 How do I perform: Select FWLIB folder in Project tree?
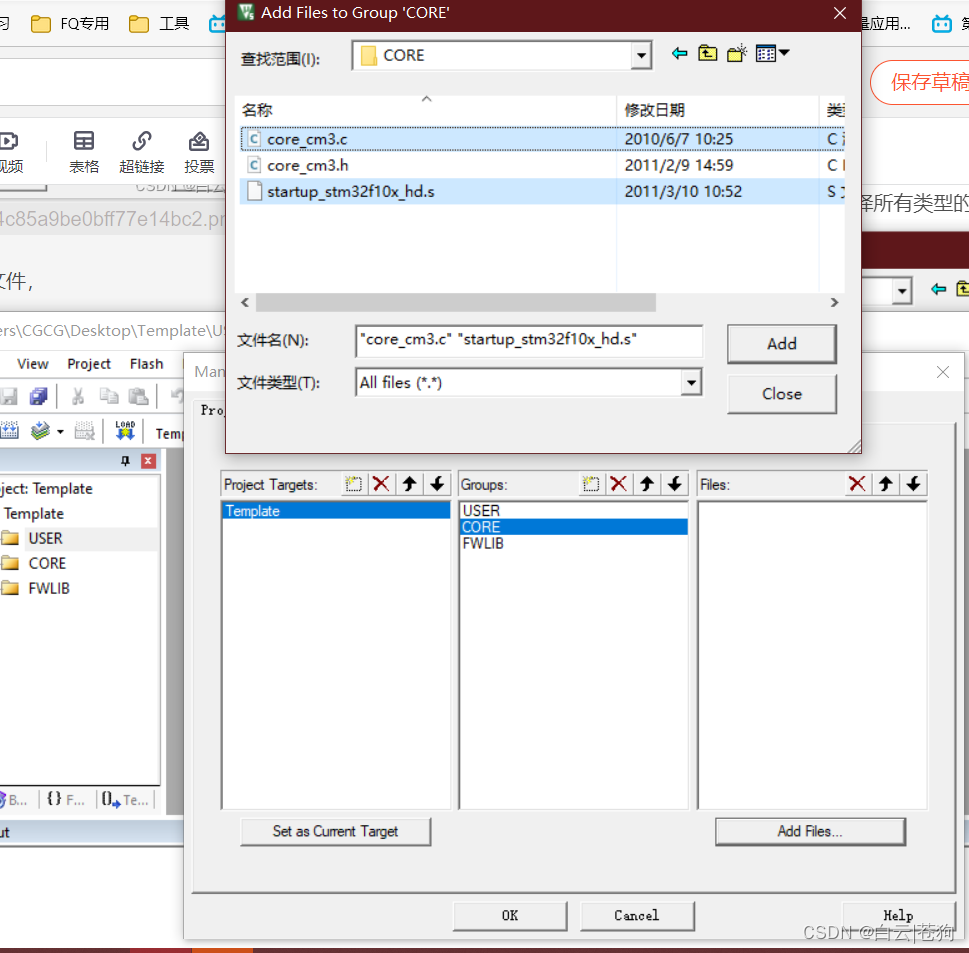pyautogui.click(x=49, y=588)
